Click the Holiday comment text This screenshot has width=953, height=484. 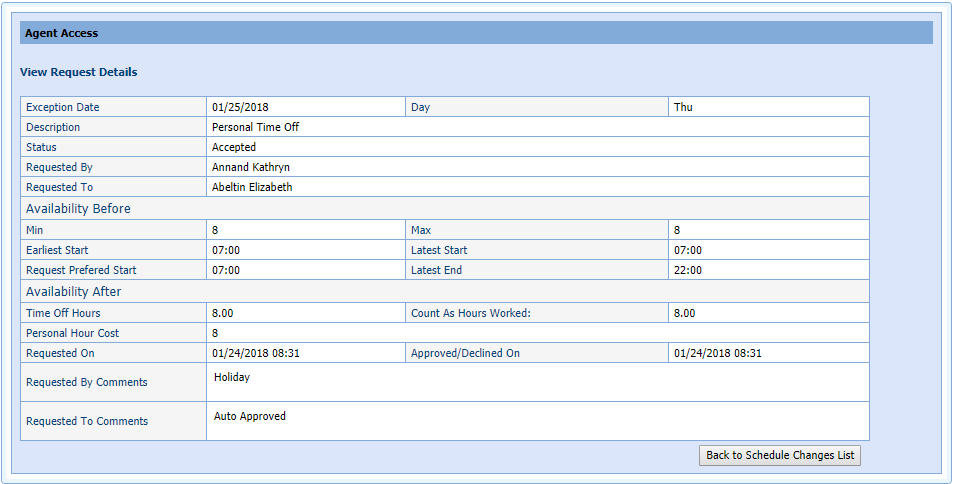click(x=232, y=377)
